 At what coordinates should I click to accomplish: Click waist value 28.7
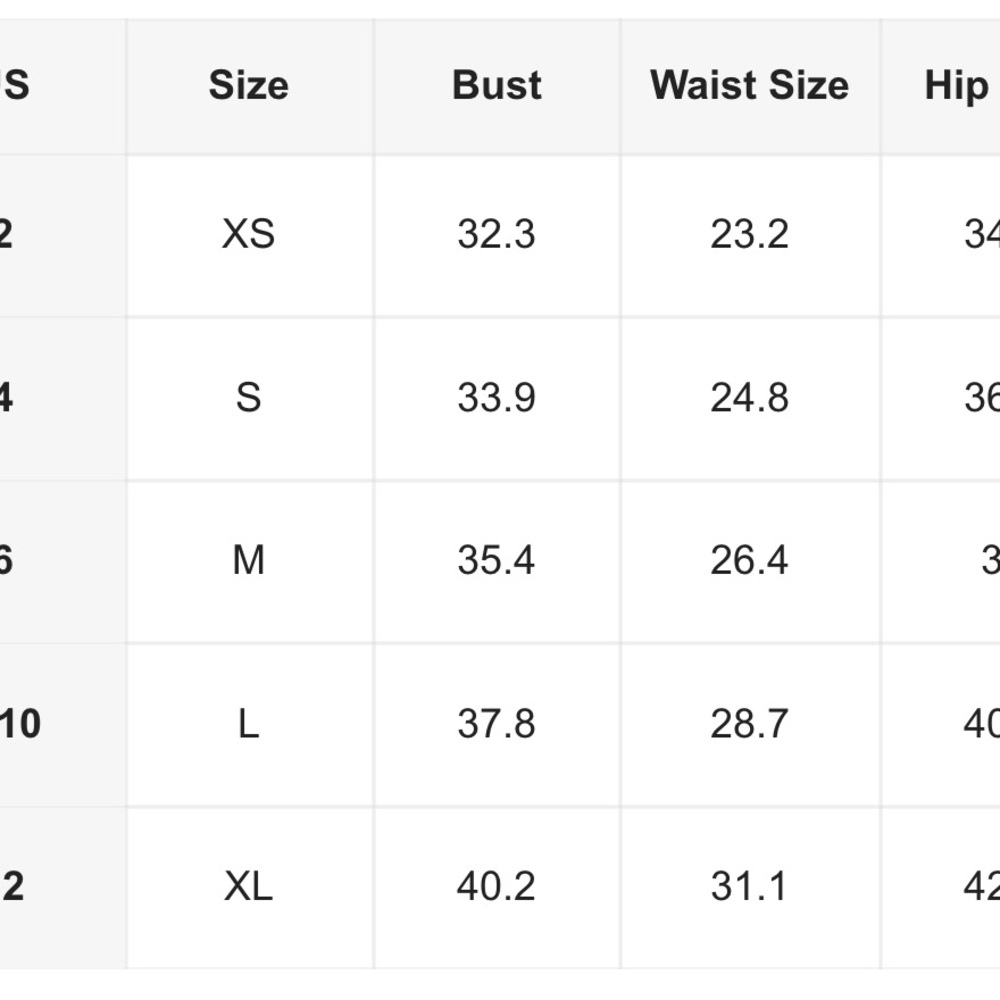click(x=749, y=724)
